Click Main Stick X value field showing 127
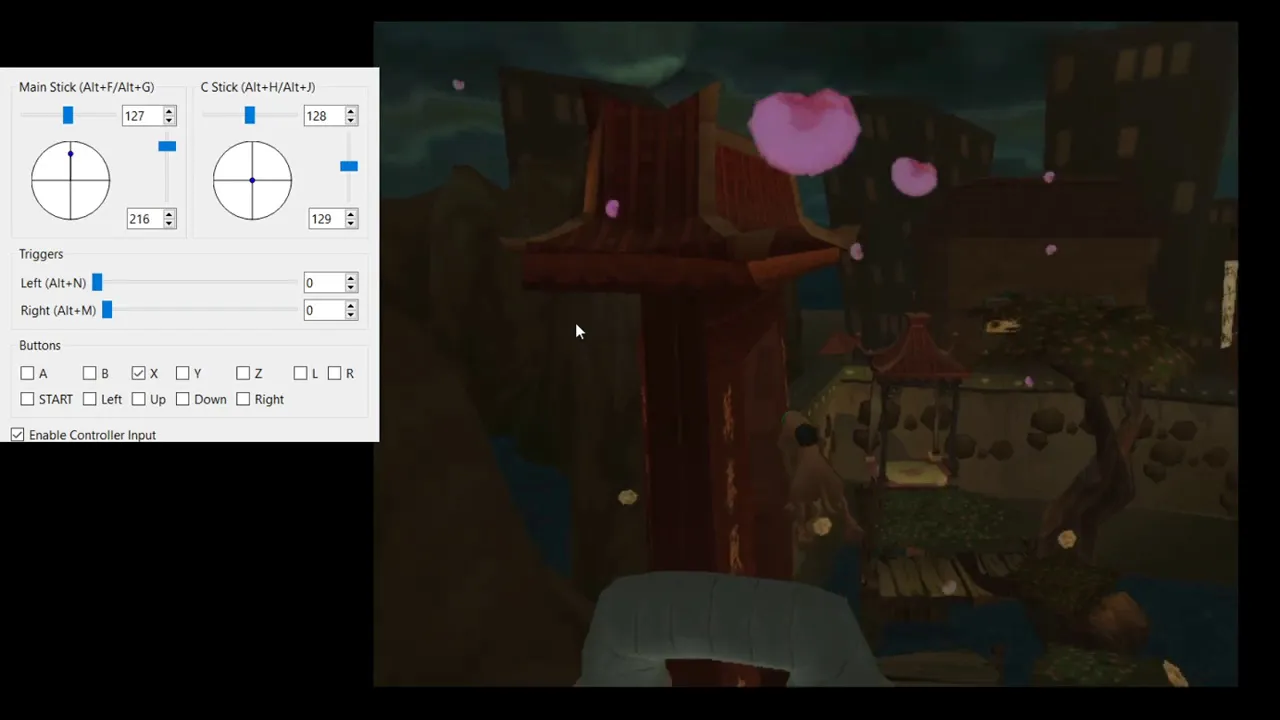 [141, 116]
